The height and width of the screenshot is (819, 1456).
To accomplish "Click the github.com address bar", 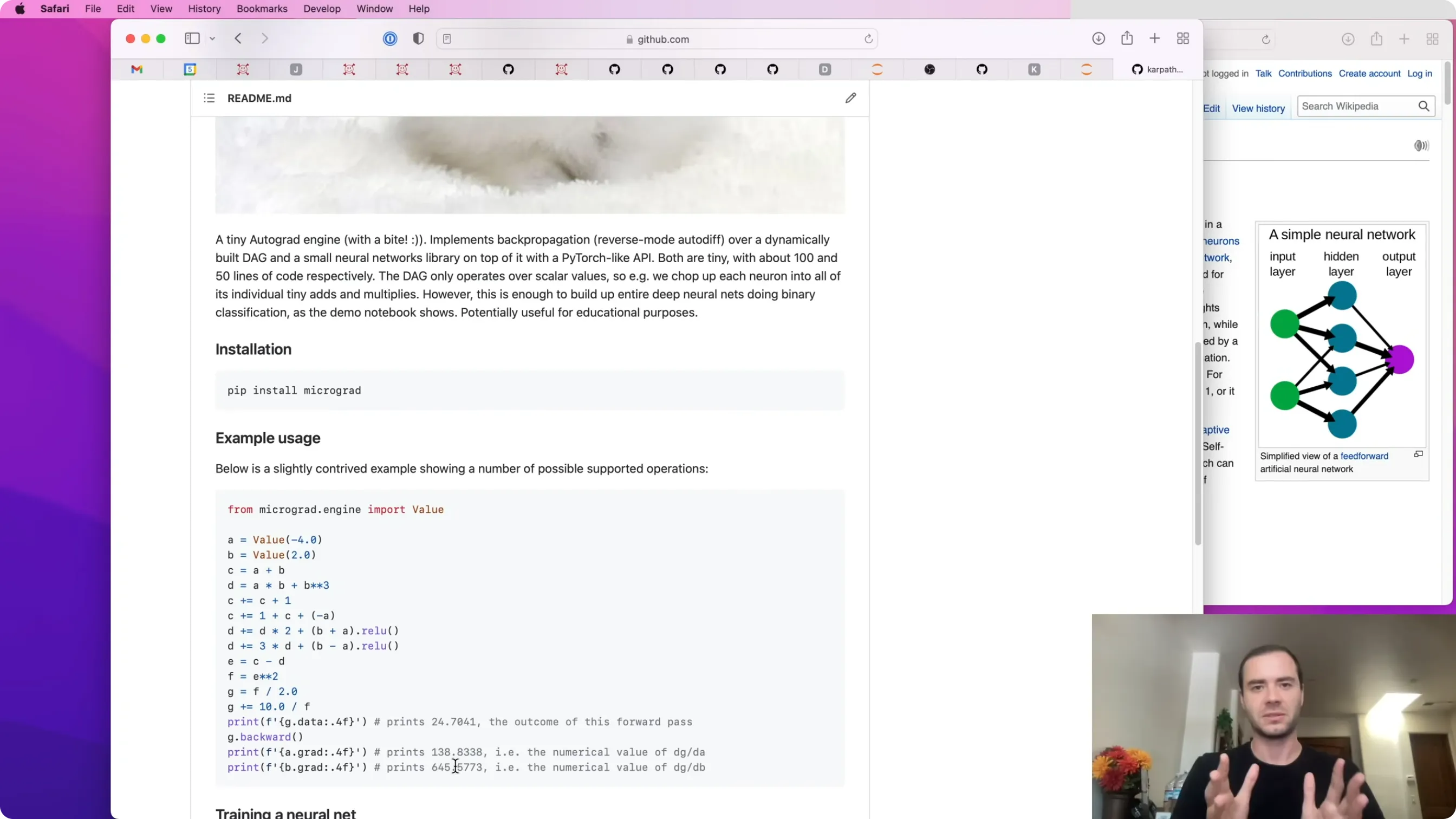I will (x=657, y=39).
